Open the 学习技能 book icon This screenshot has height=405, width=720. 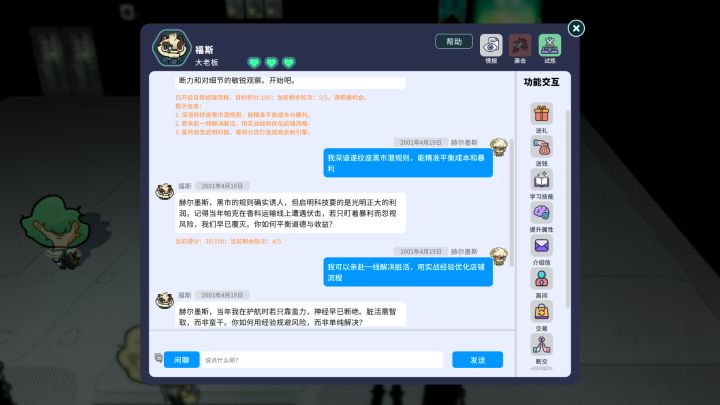(x=541, y=180)
